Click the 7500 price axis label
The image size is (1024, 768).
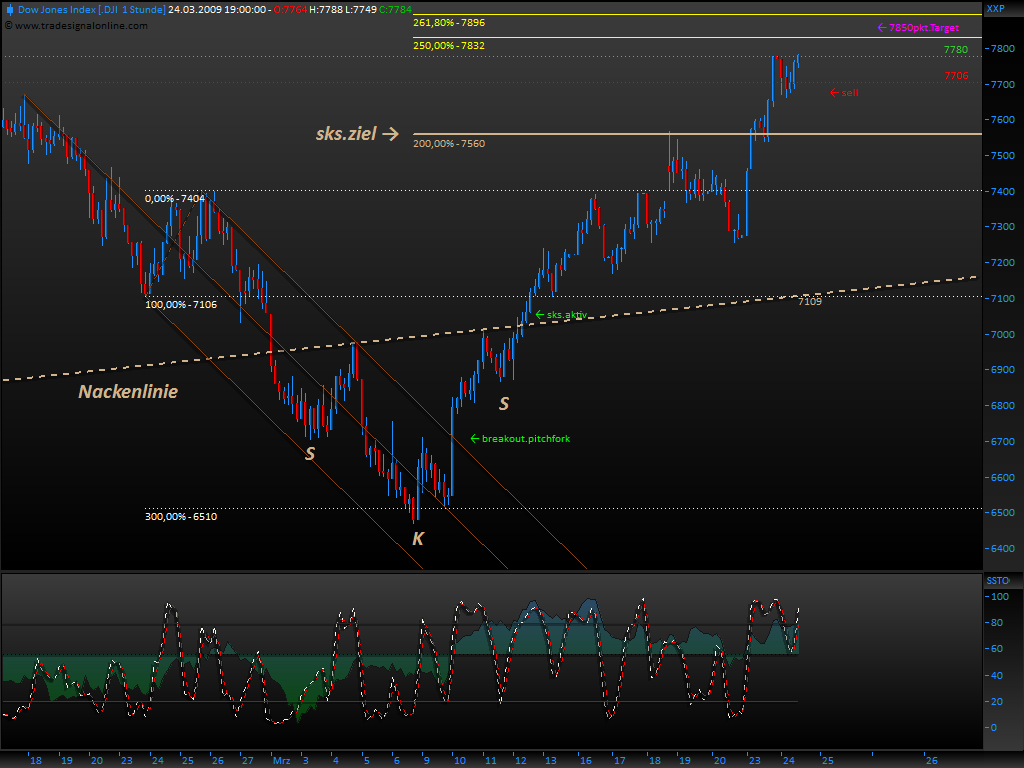(1003, 156)
